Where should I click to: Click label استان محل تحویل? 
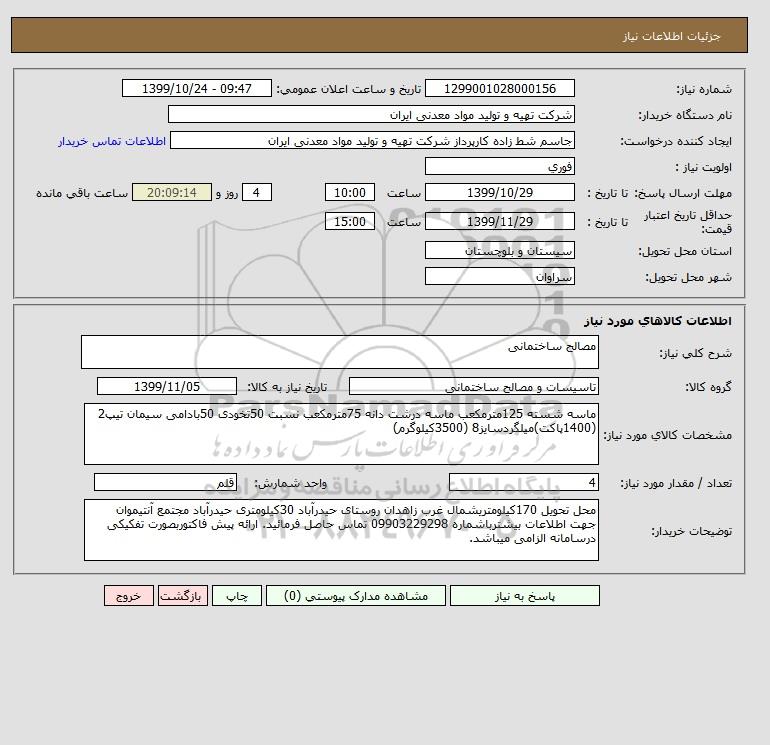[685, 251]
